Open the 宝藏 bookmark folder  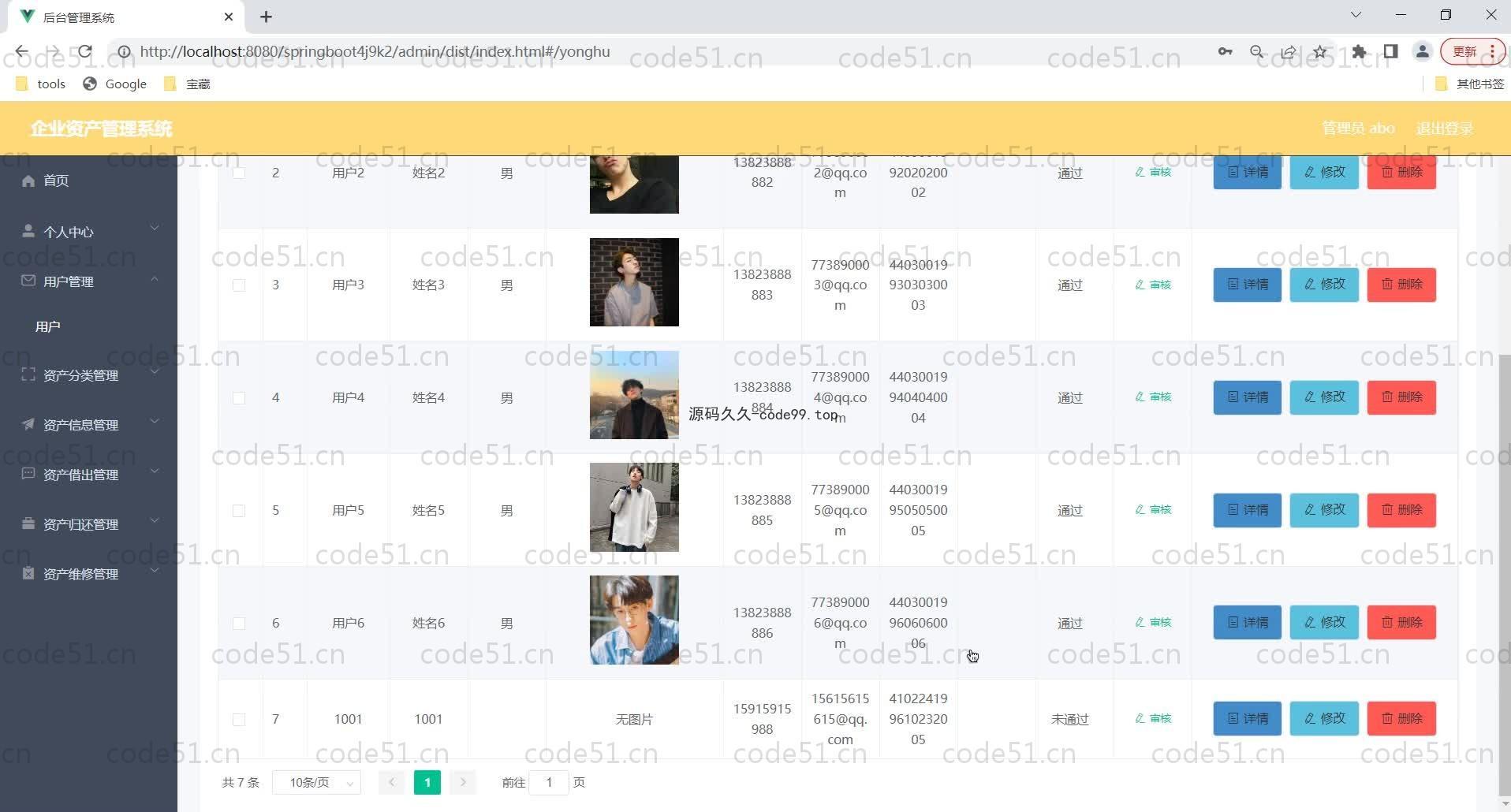187,84
